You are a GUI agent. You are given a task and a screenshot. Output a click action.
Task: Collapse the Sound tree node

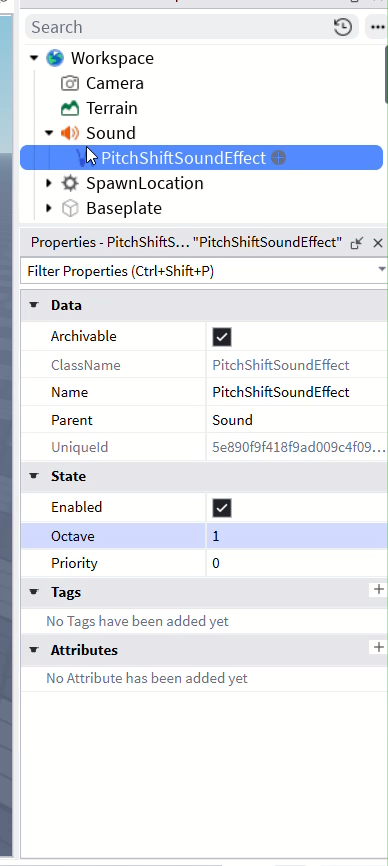point(49,133)
